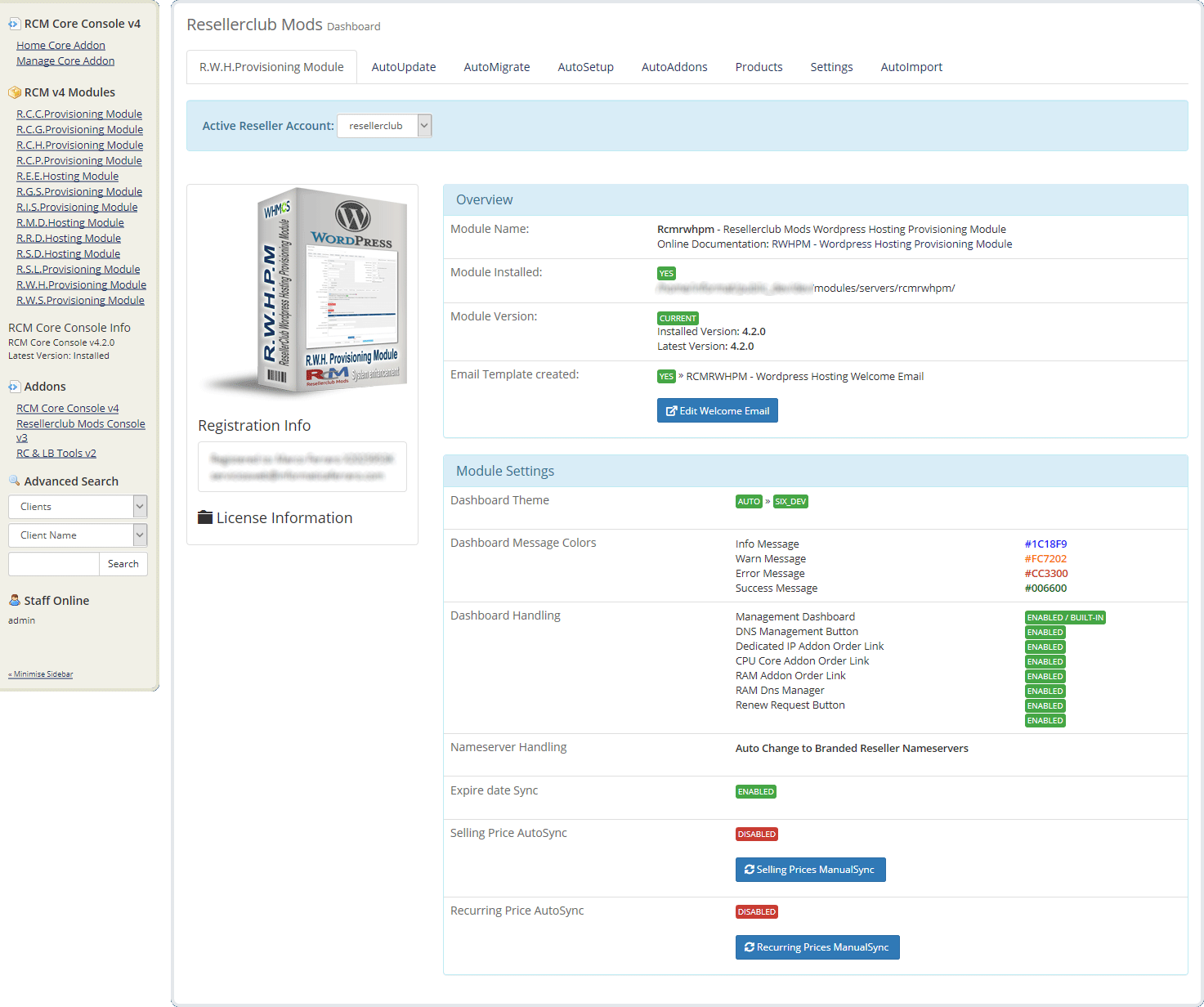
Task: Switch to the Products tab
Action: point(759,67)
